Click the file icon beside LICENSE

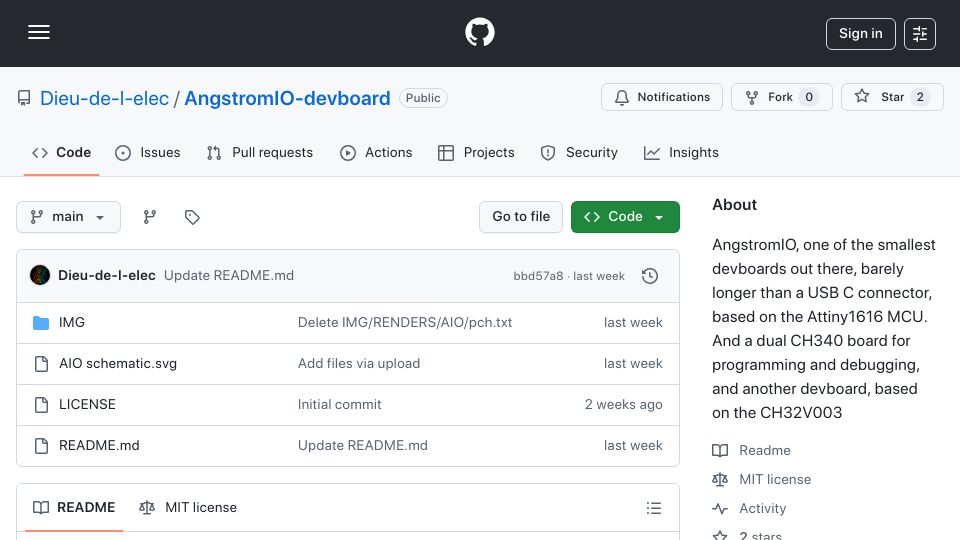(x=41, y=405)
